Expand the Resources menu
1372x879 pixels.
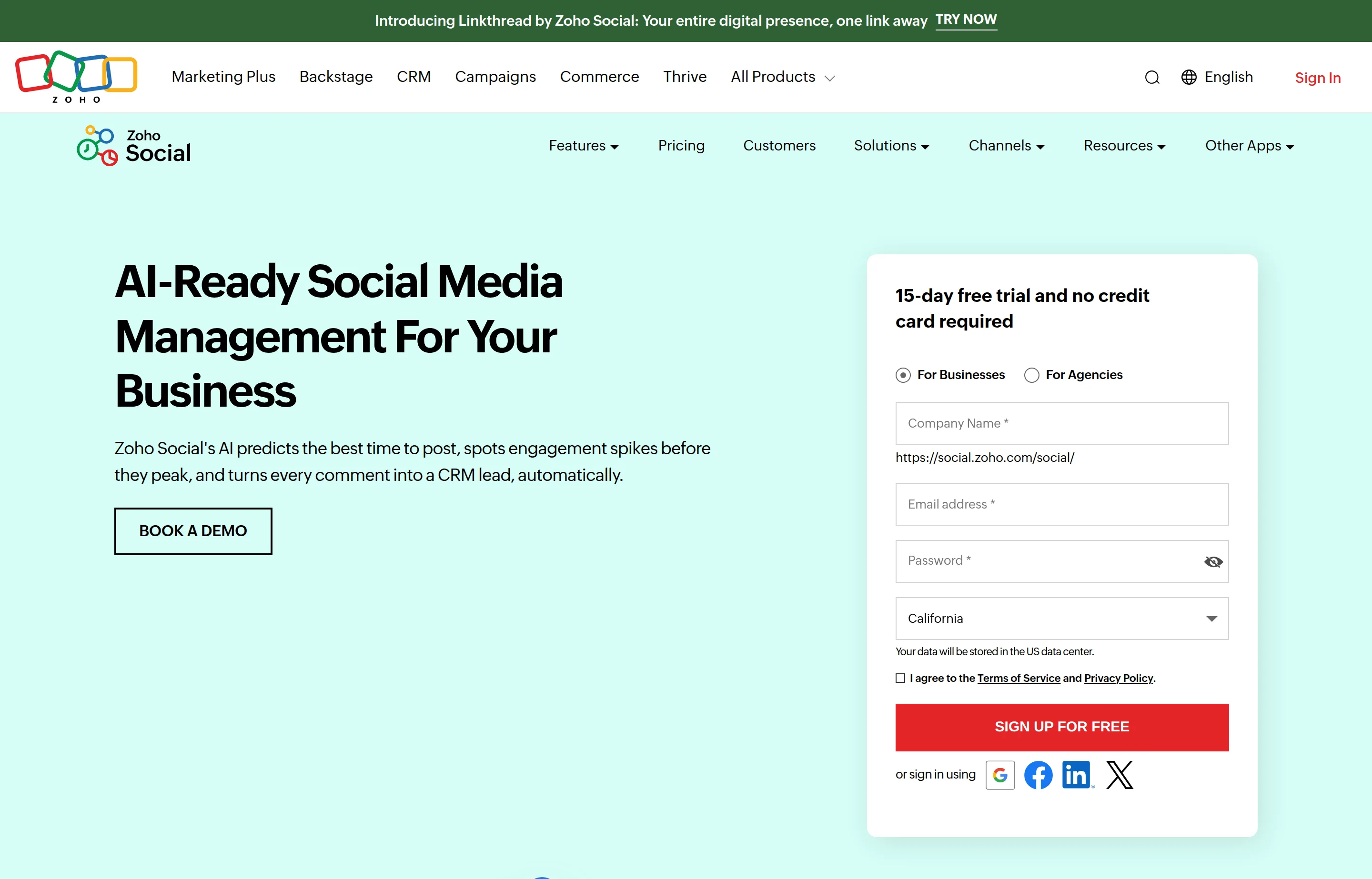point(1124,146)
